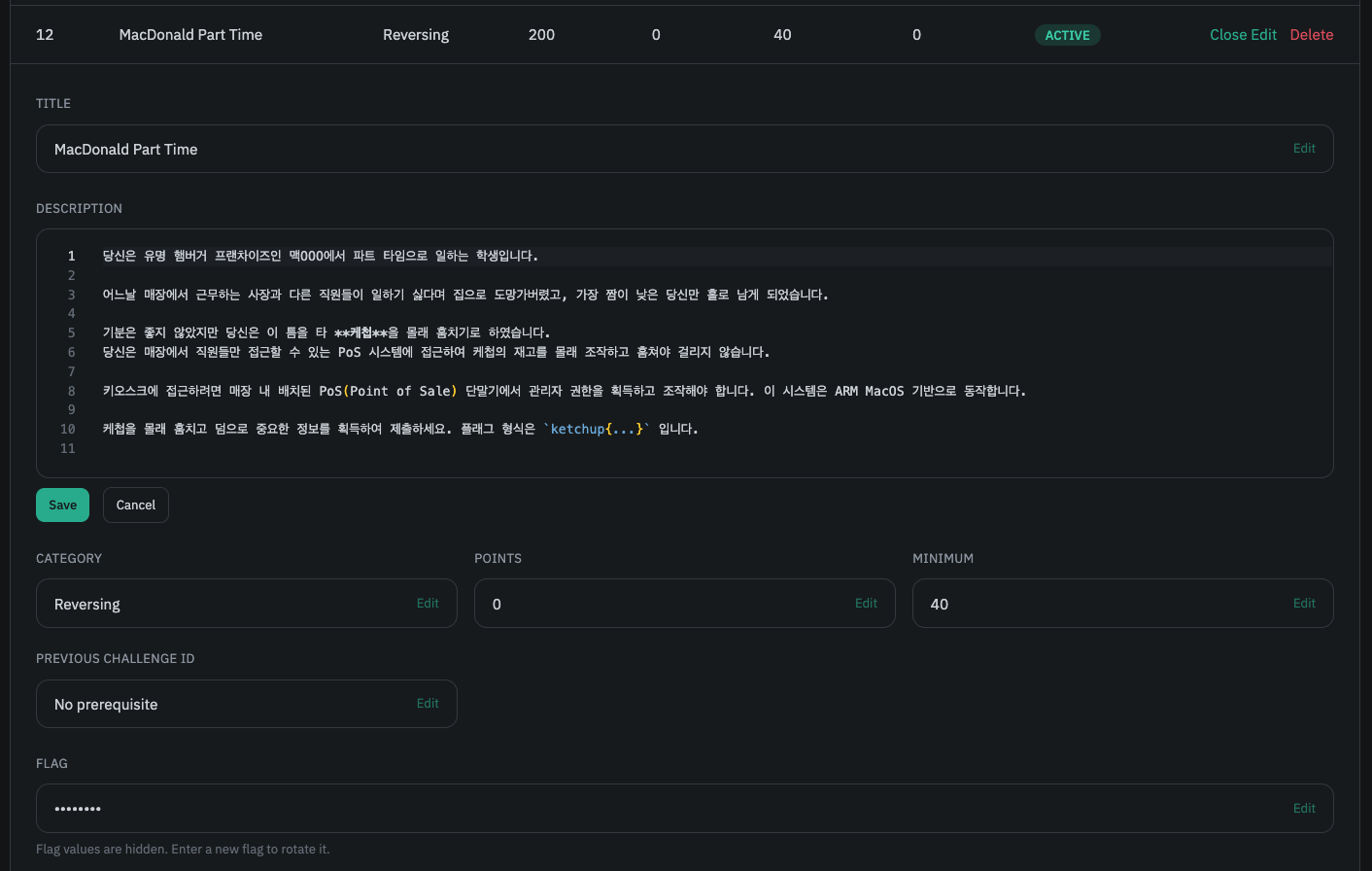The height and width of the screenshot is (871, 1372).
Task: Edit the Category field
Action: tap(428, 603)
